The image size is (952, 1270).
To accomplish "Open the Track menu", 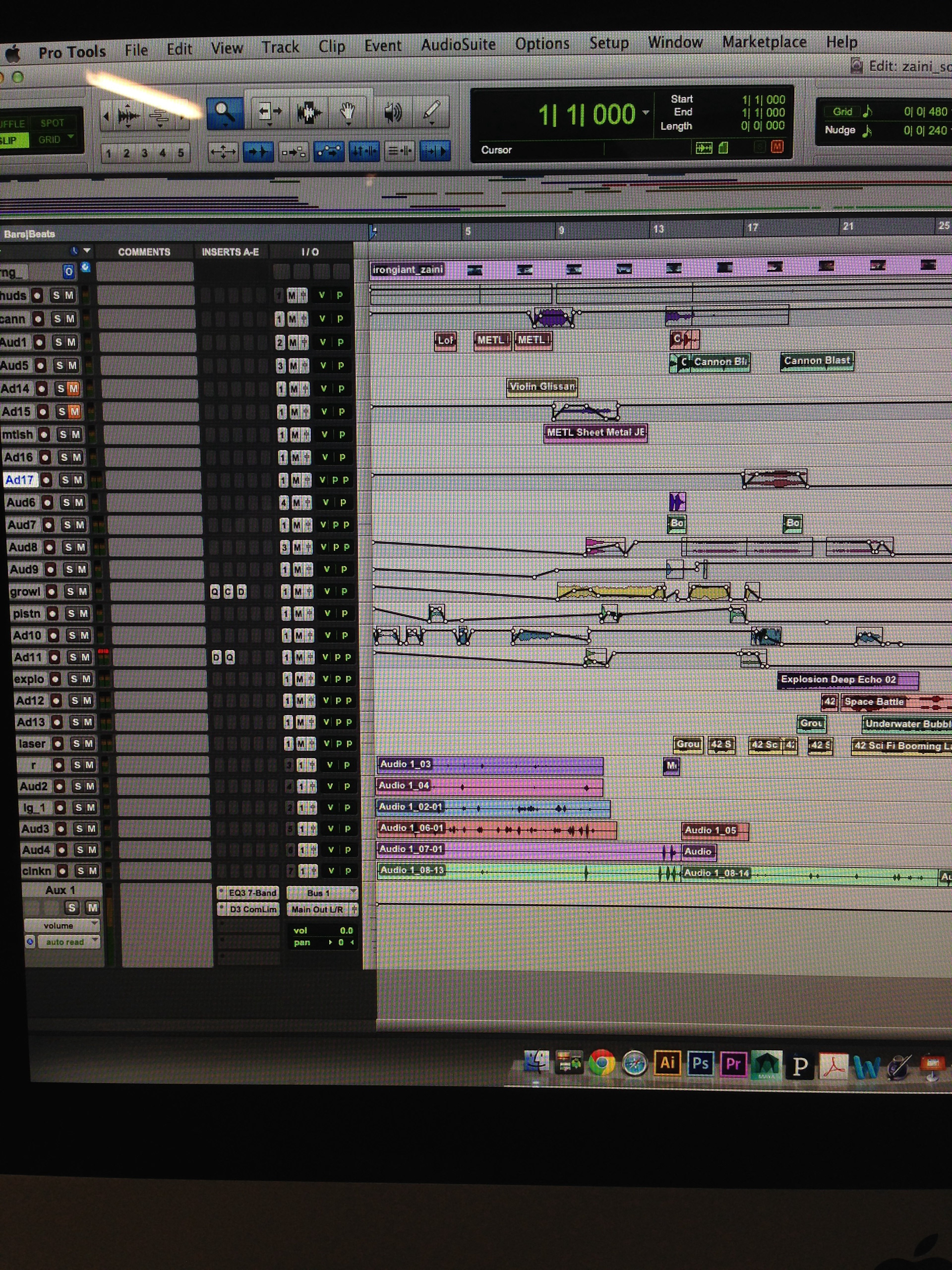I will 280,47.
